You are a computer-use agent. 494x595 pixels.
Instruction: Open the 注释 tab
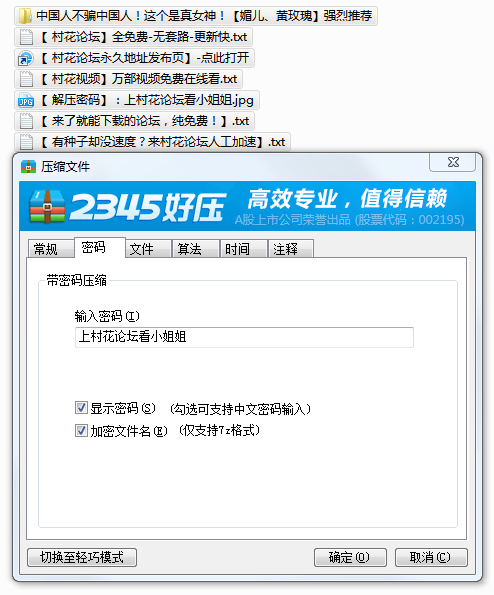pyautogui.click(x=291, y=249)
